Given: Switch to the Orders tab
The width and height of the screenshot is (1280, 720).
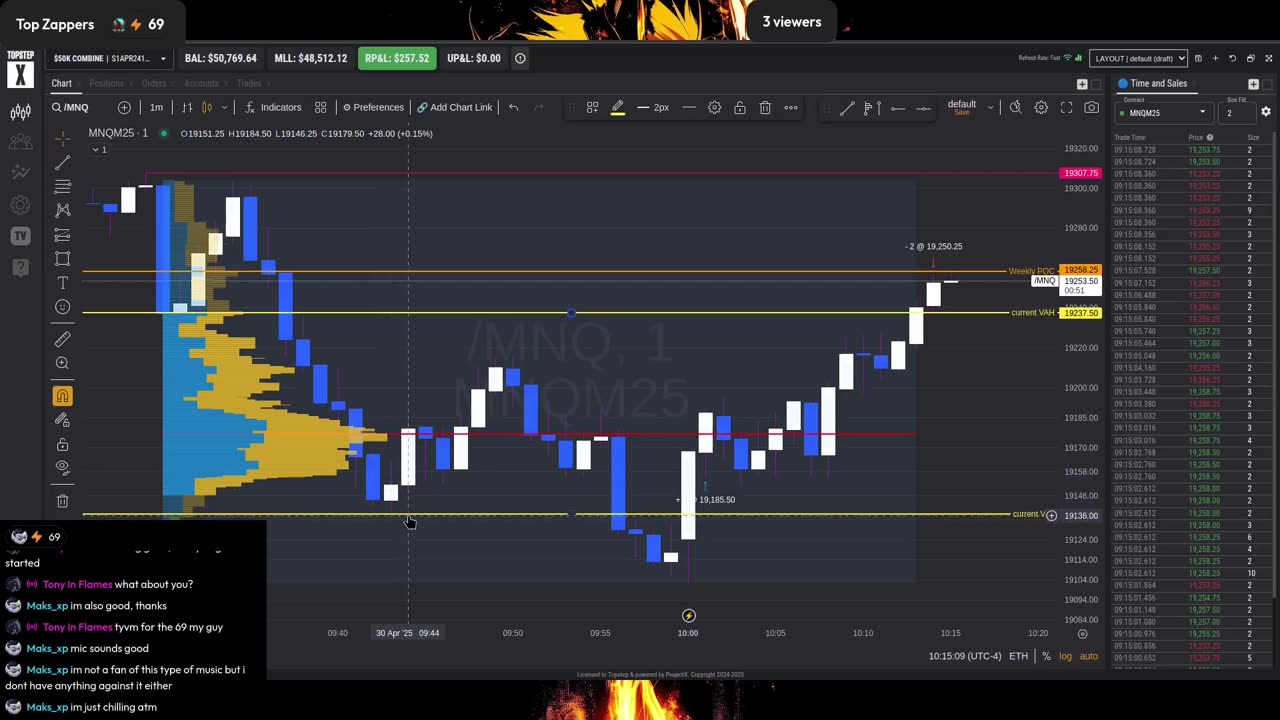Looking at the screenshot, I should coord(153,83).
